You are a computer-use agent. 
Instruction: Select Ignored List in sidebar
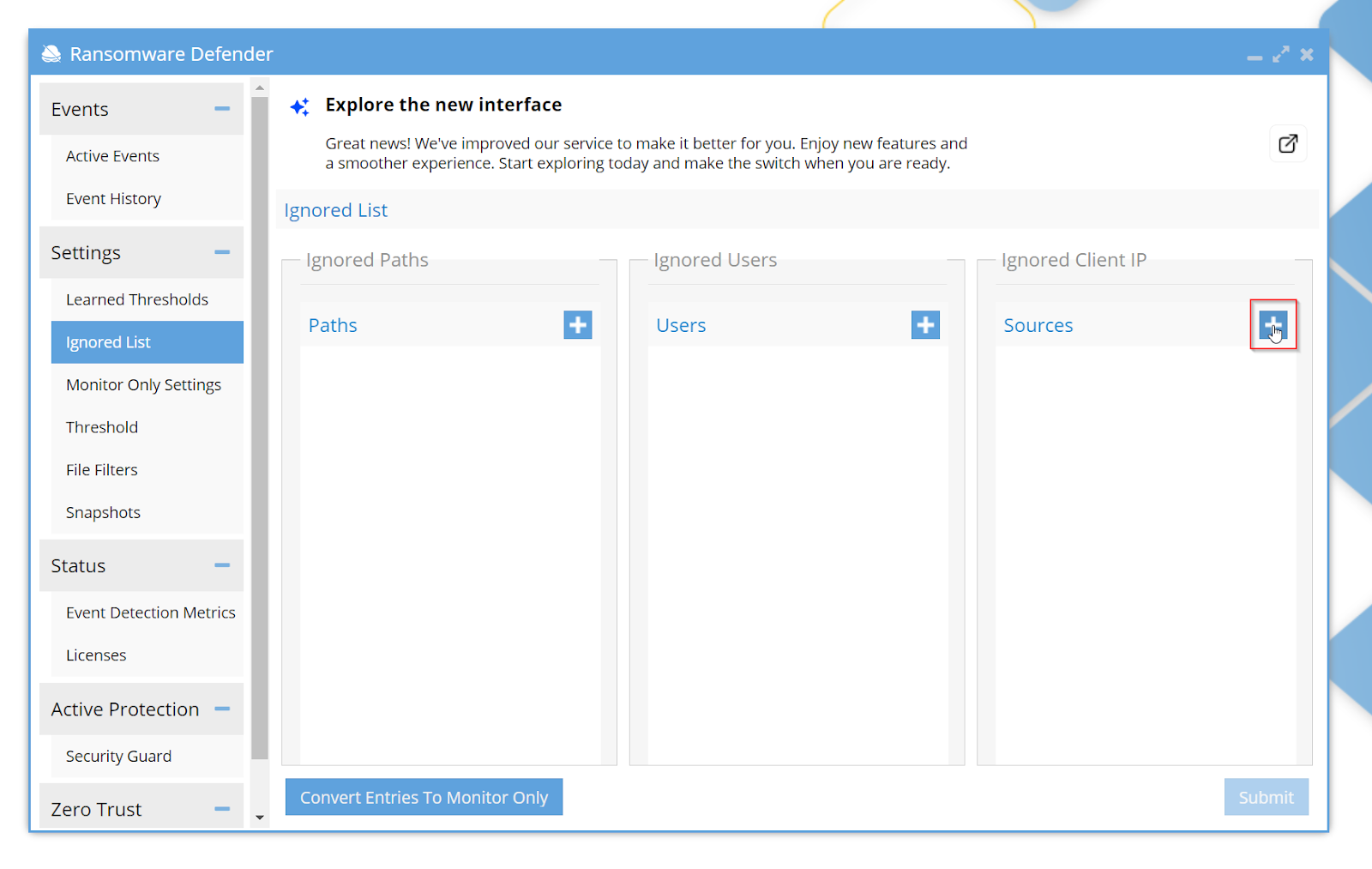pos(147,342)
